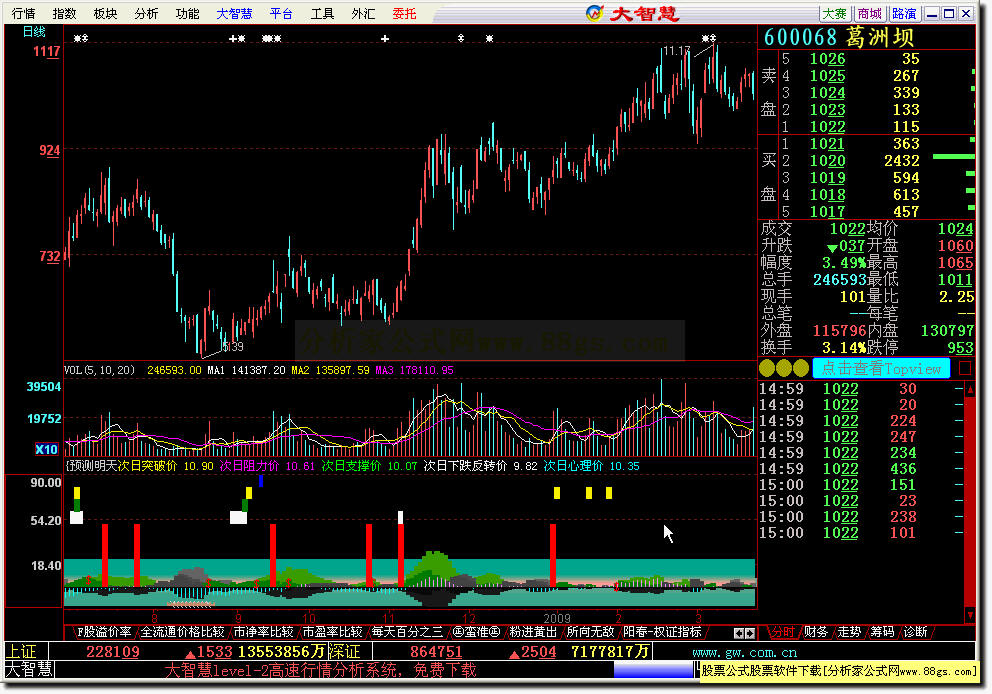Select the 市盈率比较 indicator tab

[332, 631]
